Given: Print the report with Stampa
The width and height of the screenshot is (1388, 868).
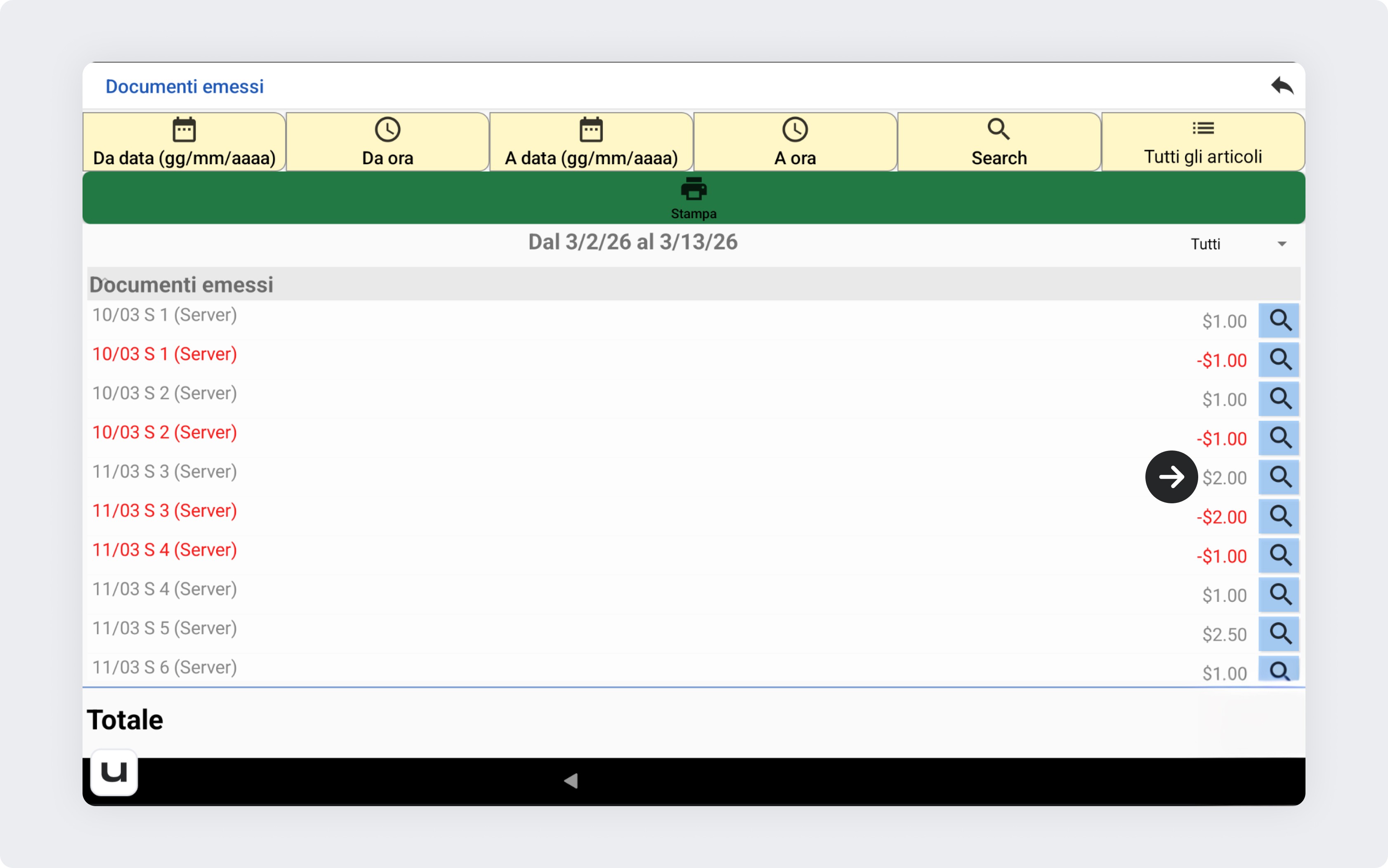Looking at the screenshot, I should tap(694, 198).
